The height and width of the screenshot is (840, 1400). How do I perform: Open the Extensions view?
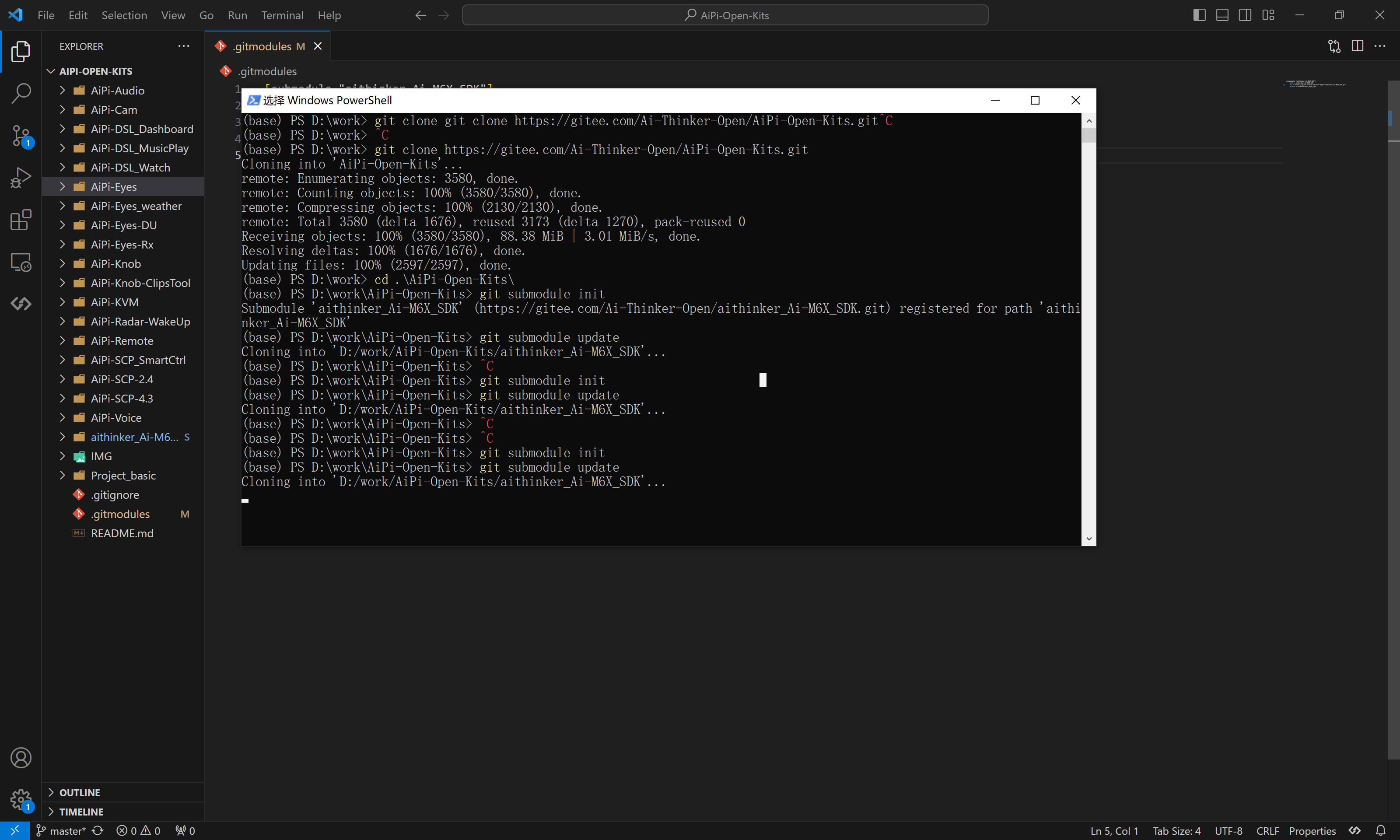point(21,220)
